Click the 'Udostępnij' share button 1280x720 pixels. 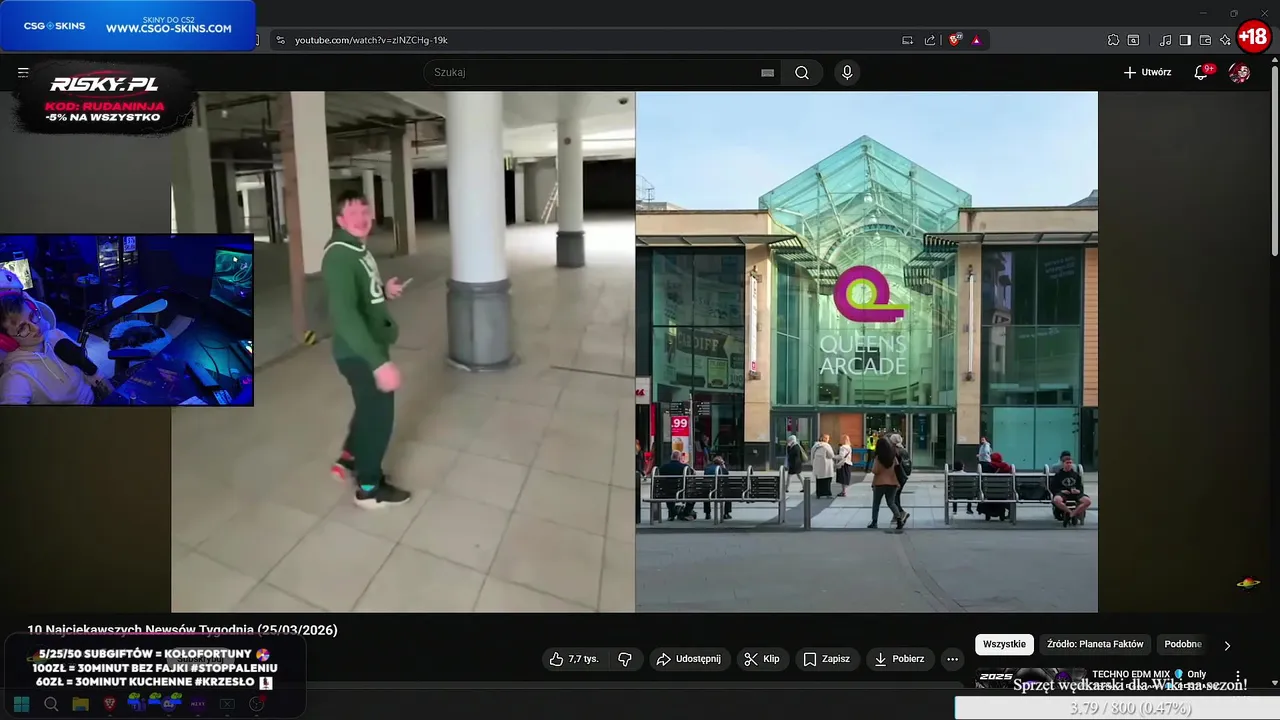[688, 659]
